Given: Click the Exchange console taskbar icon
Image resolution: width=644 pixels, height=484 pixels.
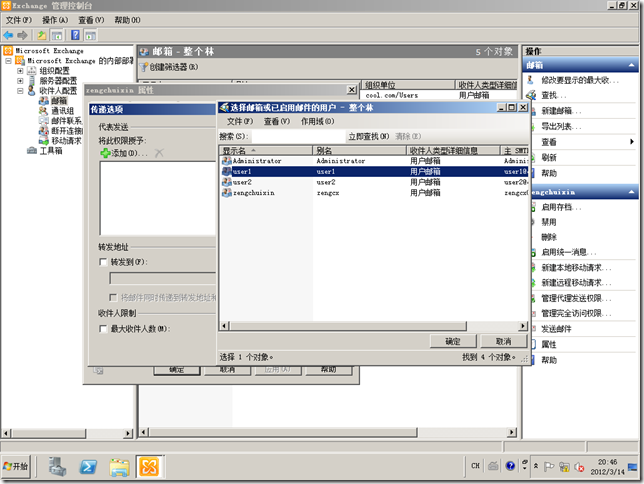Looking at the screenshot, I should pyautogui.click(x=149, y=466).
